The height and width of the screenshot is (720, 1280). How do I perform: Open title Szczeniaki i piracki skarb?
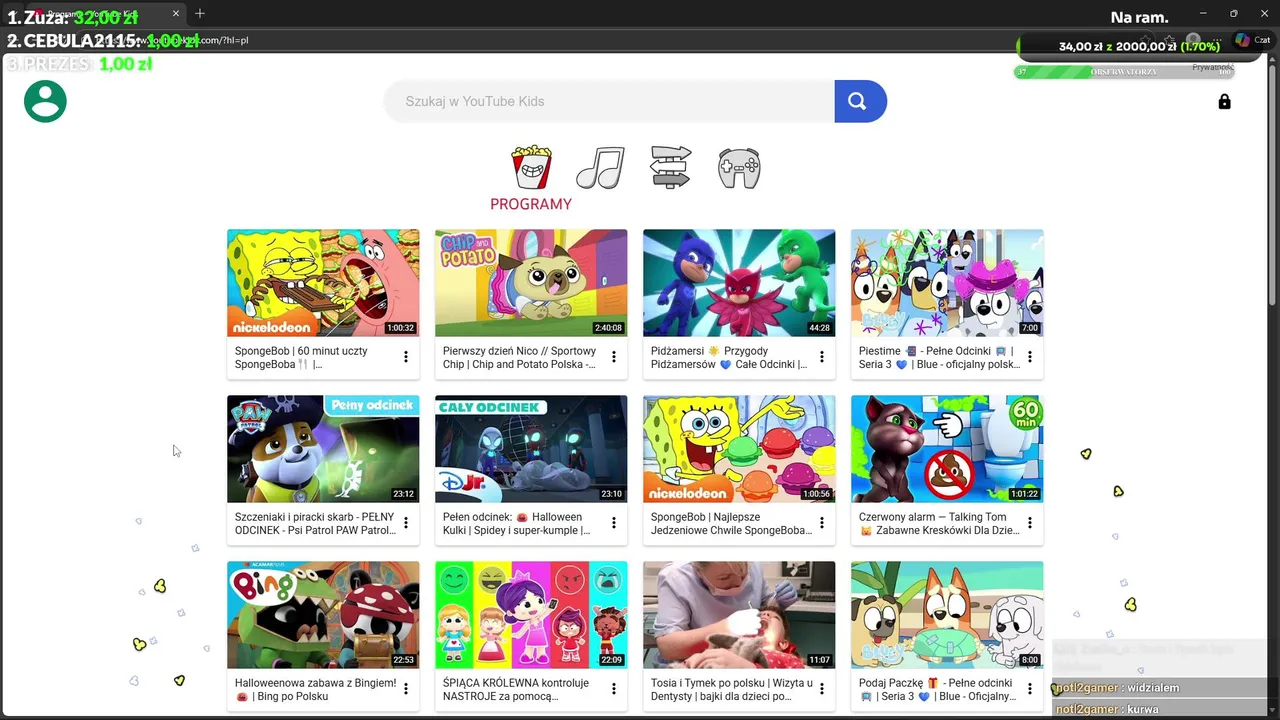click(x=315, y=524)
